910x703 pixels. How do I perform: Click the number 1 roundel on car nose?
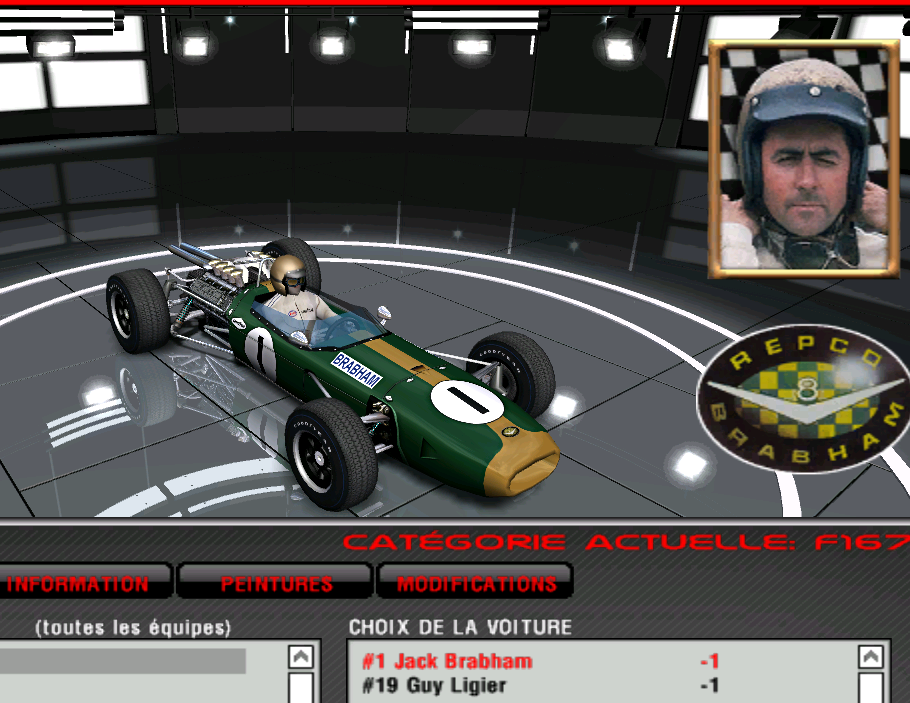468,402
